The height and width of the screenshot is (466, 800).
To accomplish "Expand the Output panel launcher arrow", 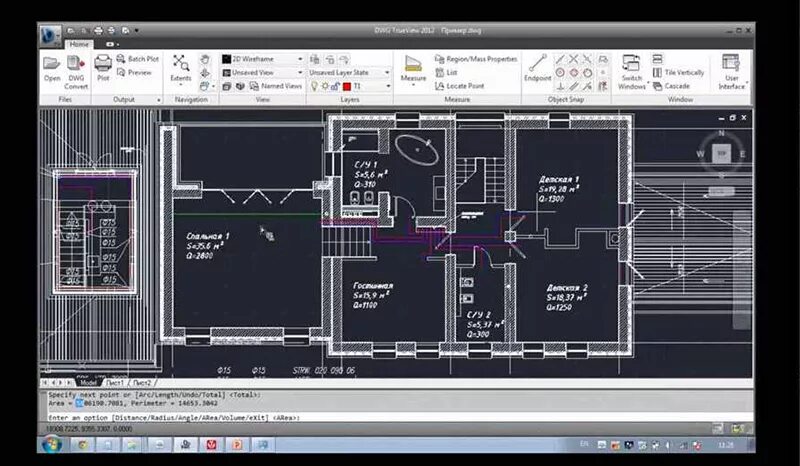I will pos(159,100).
